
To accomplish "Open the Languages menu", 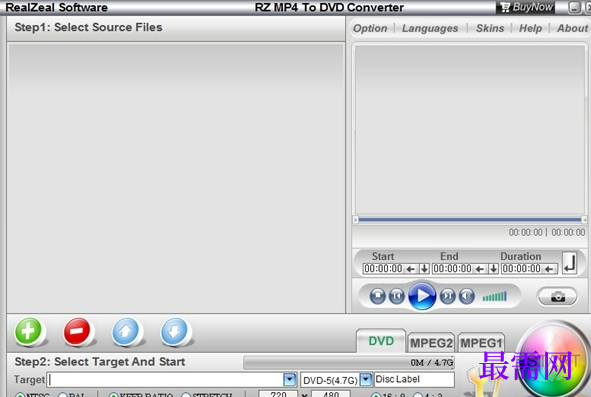I will coord(430,28).
